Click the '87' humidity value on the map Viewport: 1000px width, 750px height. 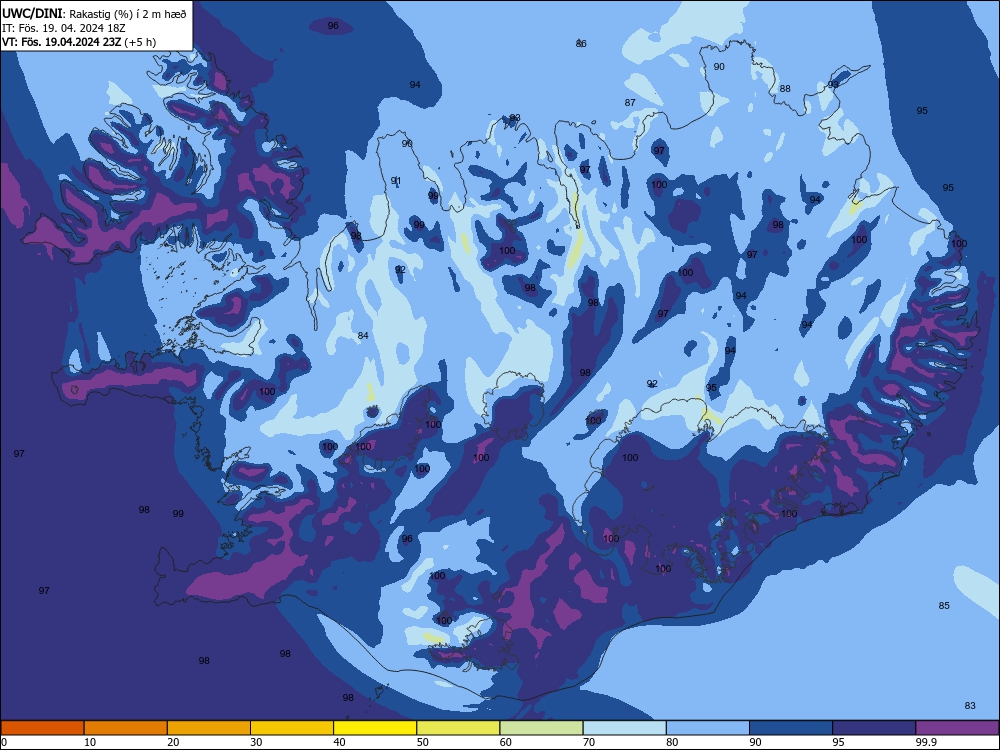click(630, 102)
